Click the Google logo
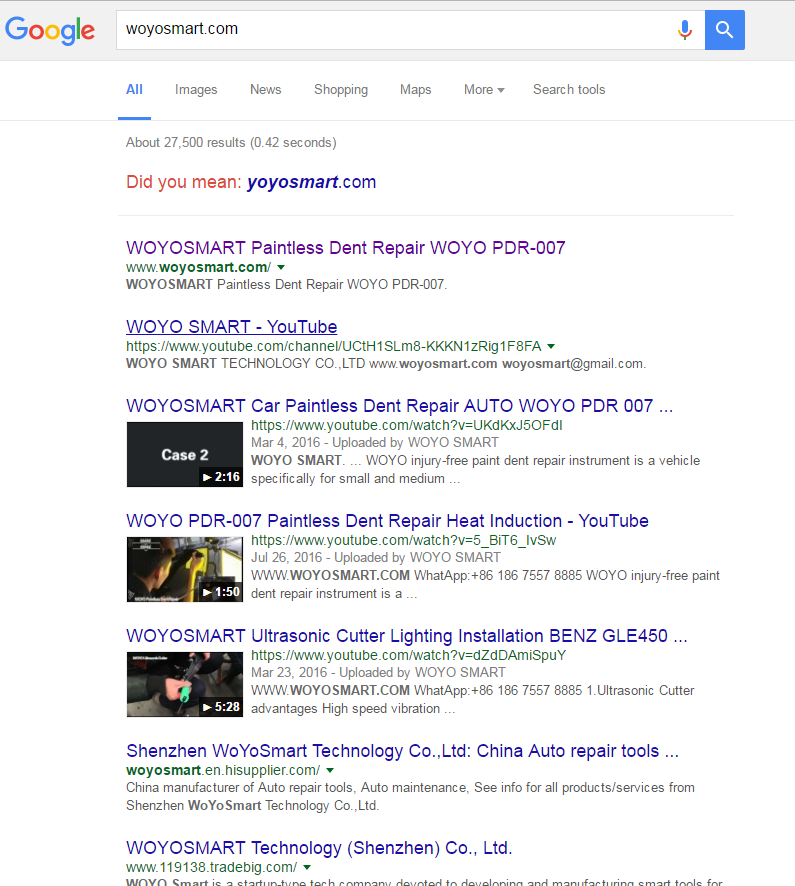This screenshot has width=795, height=886. pos(50,31)
